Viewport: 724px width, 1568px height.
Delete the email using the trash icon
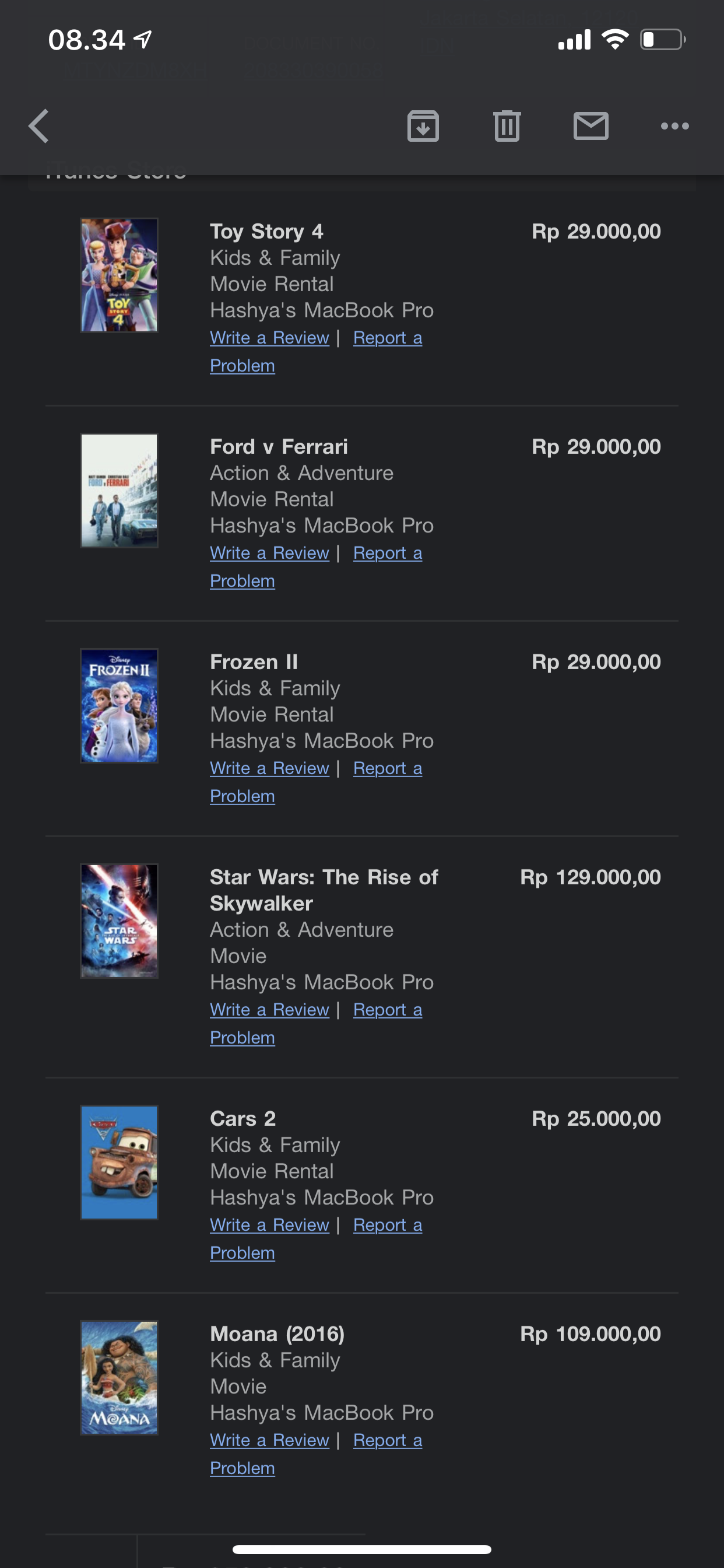coord(507,126)
